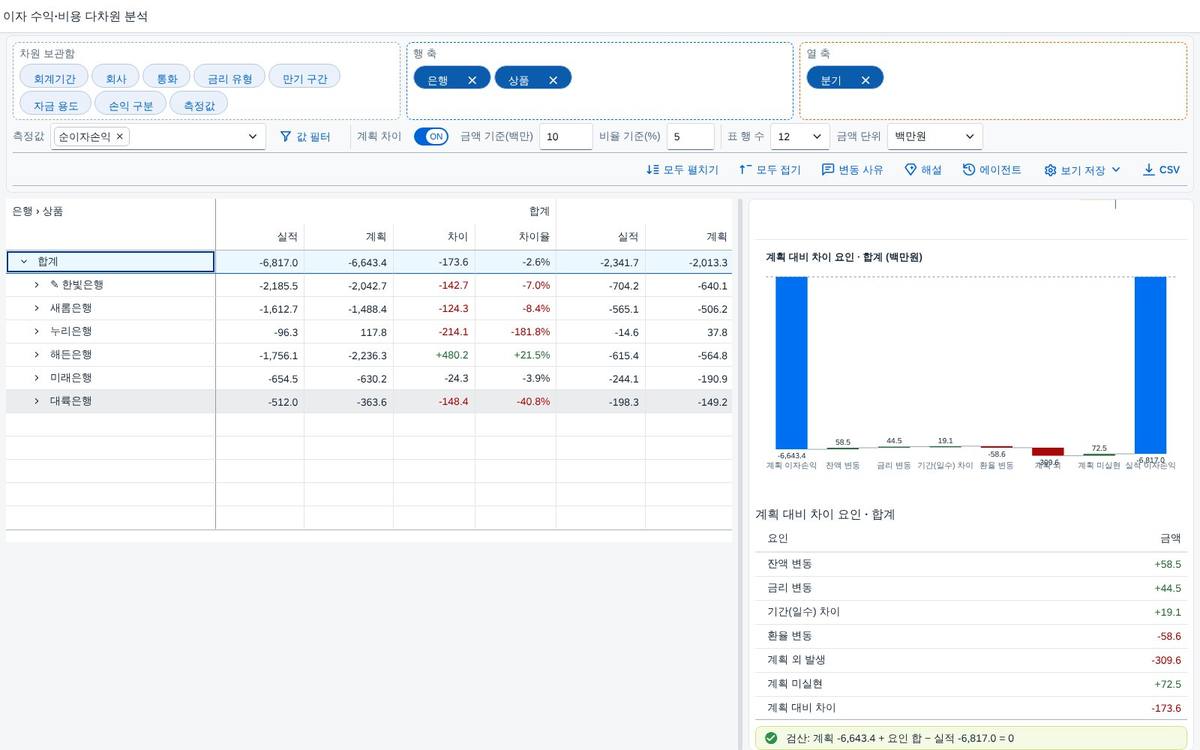Show 해설 insight explanation
This screenshot has height=750, width=1200.
point(923,170)
